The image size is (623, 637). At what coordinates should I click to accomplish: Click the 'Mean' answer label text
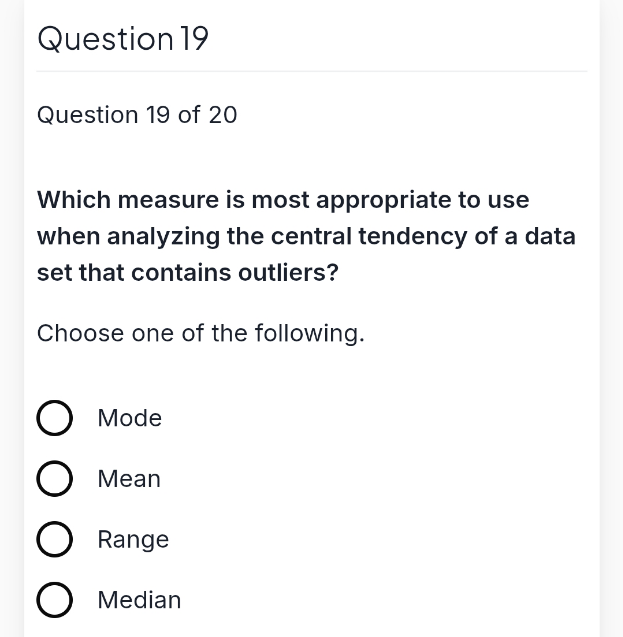(x=129, y=479)
